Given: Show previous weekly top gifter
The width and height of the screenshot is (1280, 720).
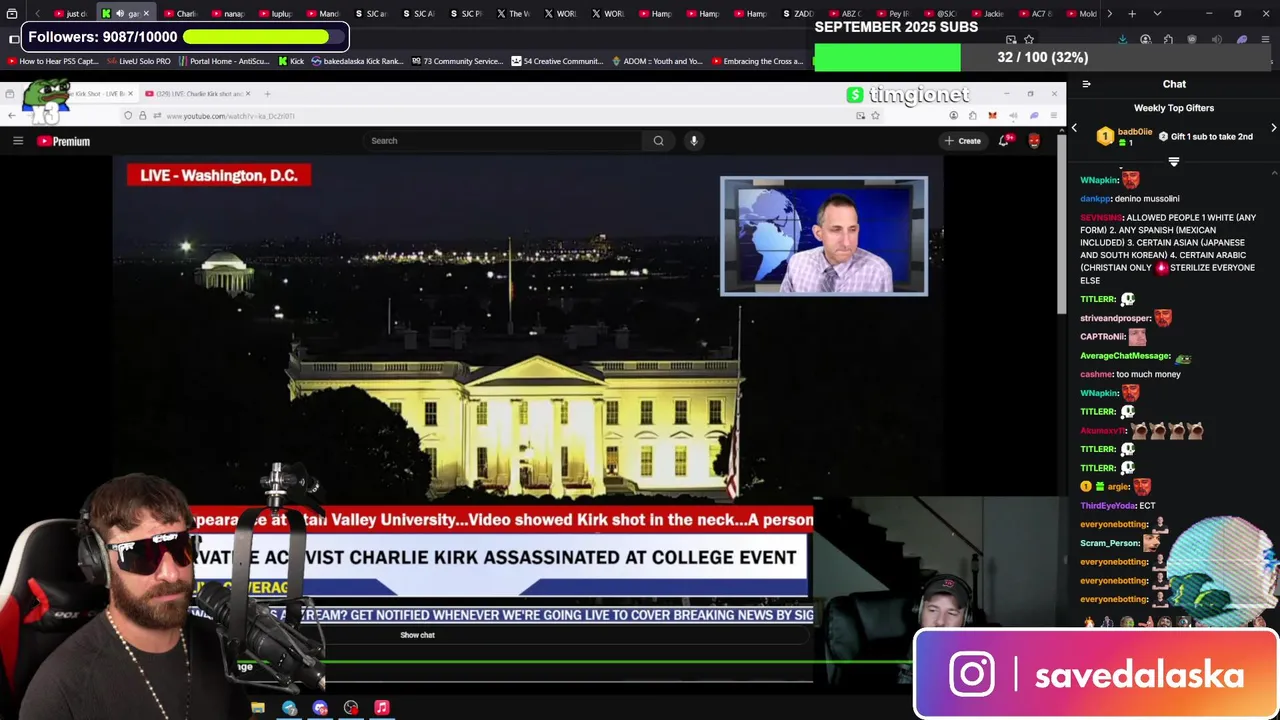Looking at the screenshot, I should point(1074,128).
